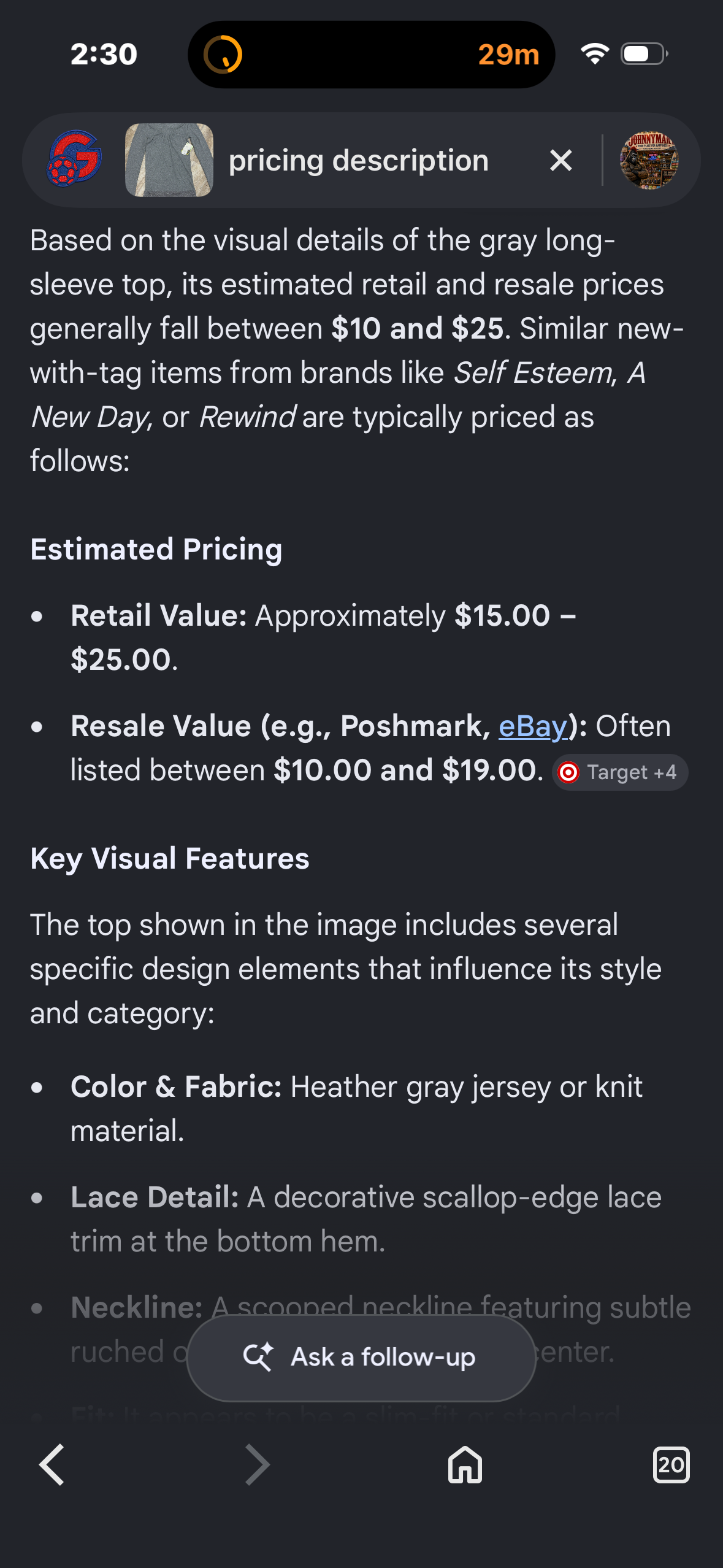This screenshot has height=1568, width=723.
Task: Go back with the left chevron
Action: point(52,1464)
